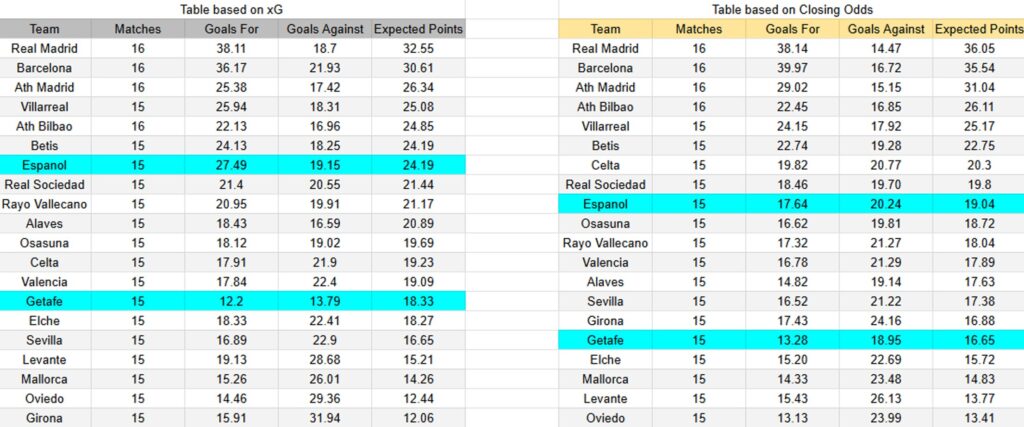Image resolution: width=1024 pixels, height=427 pixels.
Task: Select the Team header in the xG table
Action: coord(44,29)
